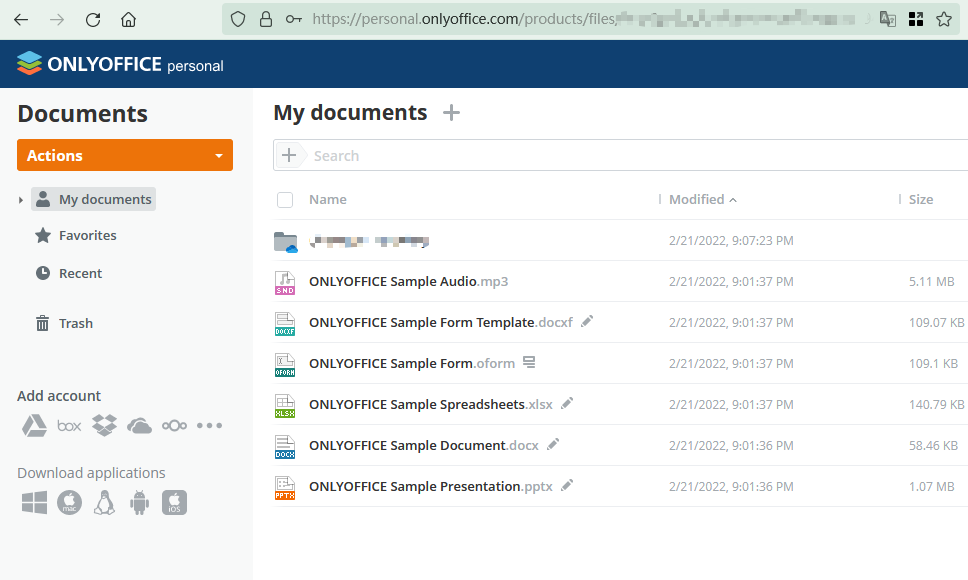Image resolution: width=968 pixels, height=580 pixels.
Task: Sort by the Size column header
Action: [x=920, y=199]
